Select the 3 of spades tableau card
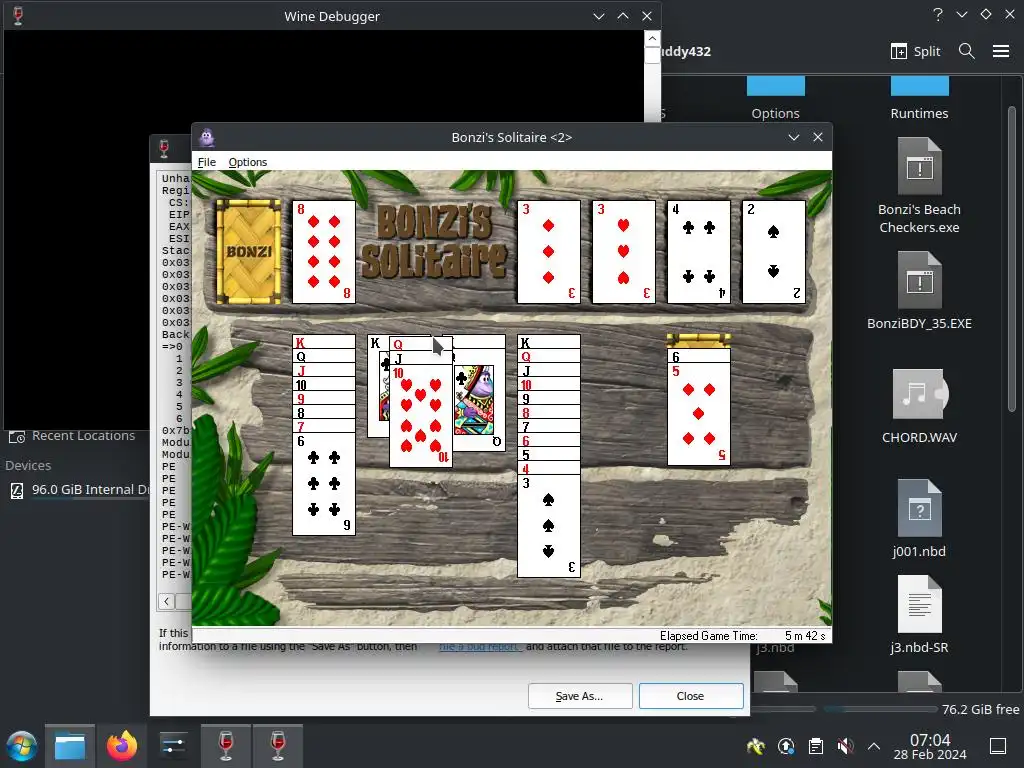 click(x=549, y=526)
